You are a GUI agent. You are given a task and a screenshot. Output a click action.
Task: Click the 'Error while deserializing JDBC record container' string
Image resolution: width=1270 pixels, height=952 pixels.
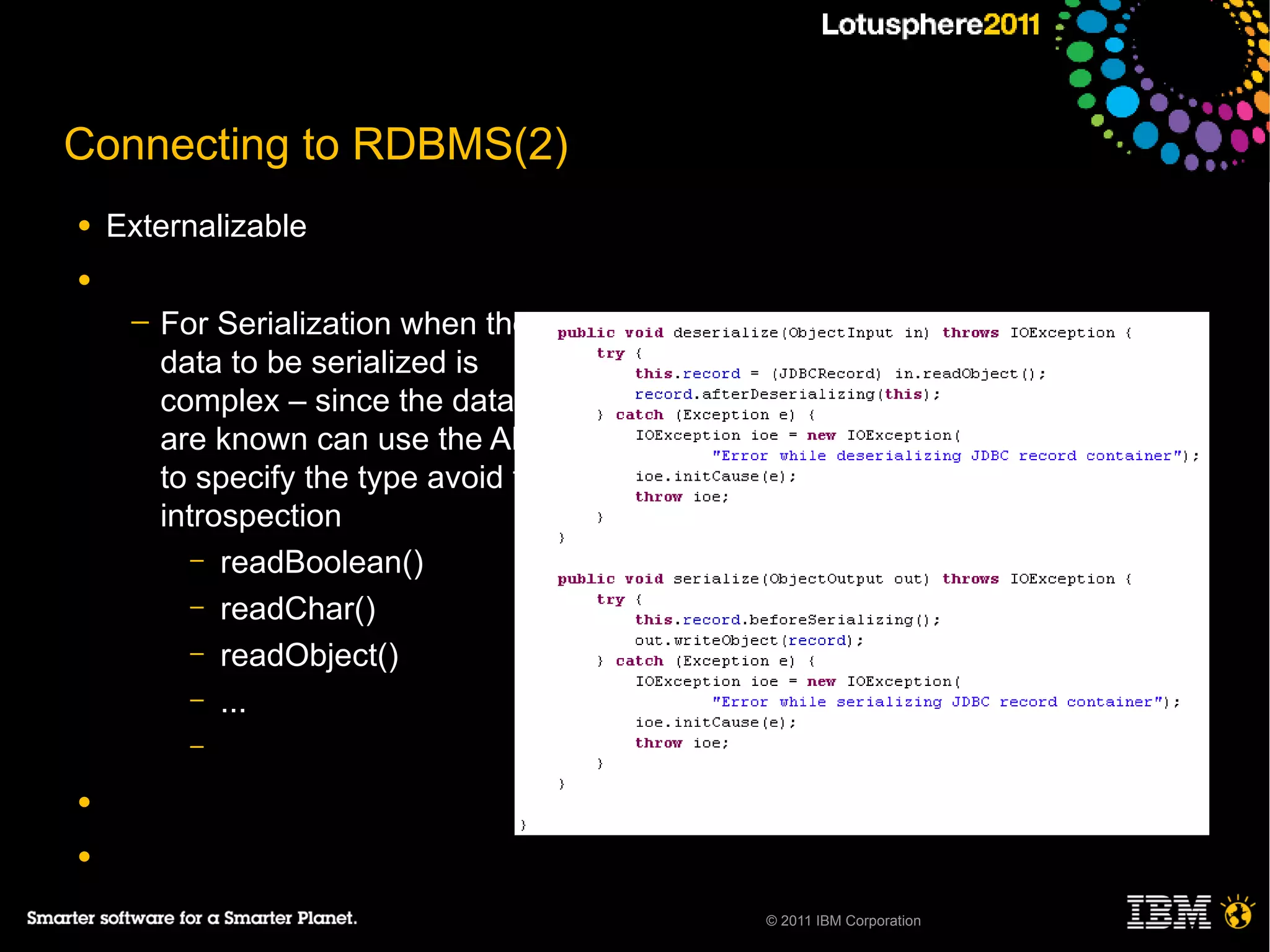(x=947, y=456)
